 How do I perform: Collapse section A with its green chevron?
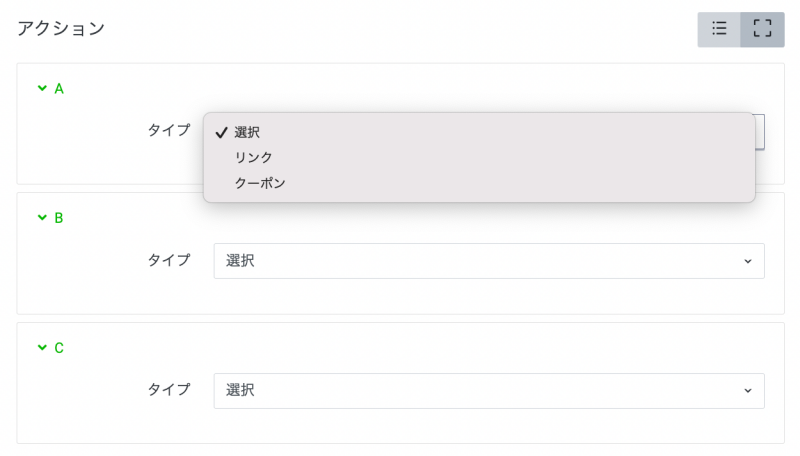click(x=42, y=88)
